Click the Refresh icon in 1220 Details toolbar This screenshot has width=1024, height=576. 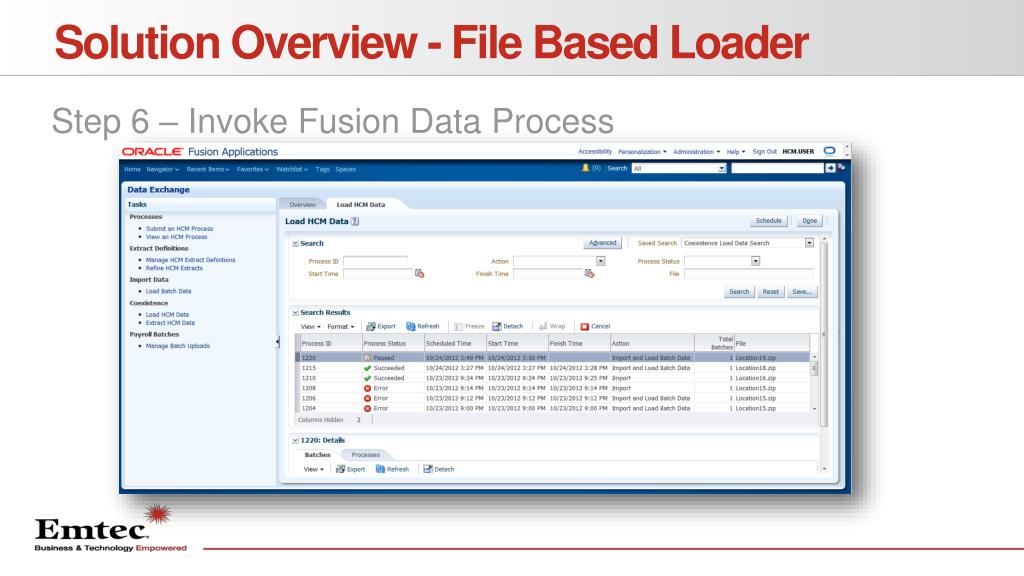click(380, 470)
